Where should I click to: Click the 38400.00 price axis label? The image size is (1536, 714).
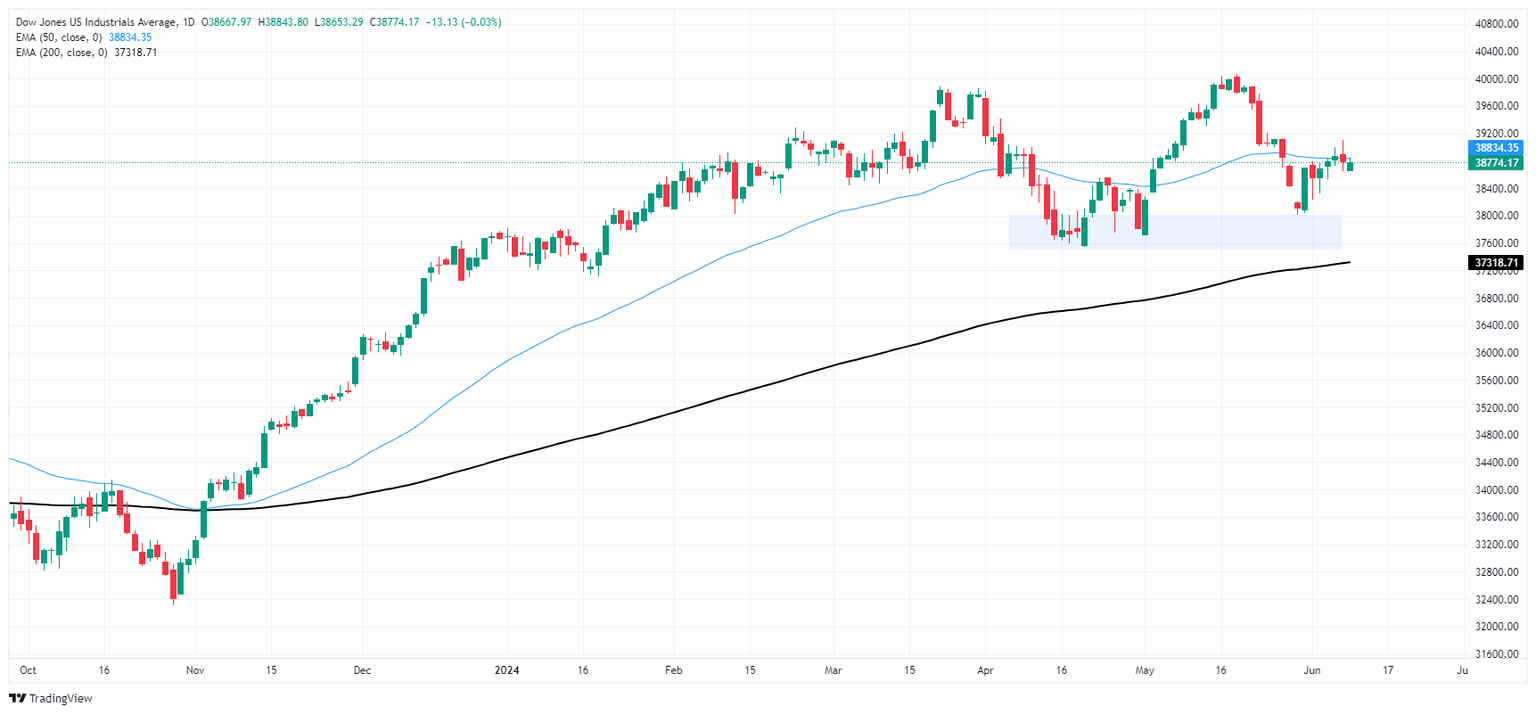coord(1497,188)
